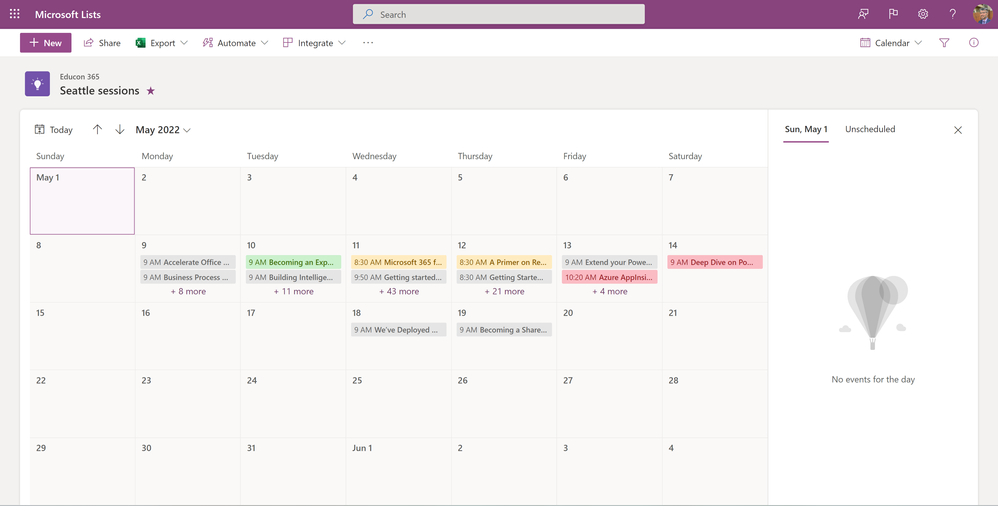Viewport: 998px width, 506px height.
Task: Expand '+ 43 more' on May 11
Action: pyautogui.click(x=399, y=292)
